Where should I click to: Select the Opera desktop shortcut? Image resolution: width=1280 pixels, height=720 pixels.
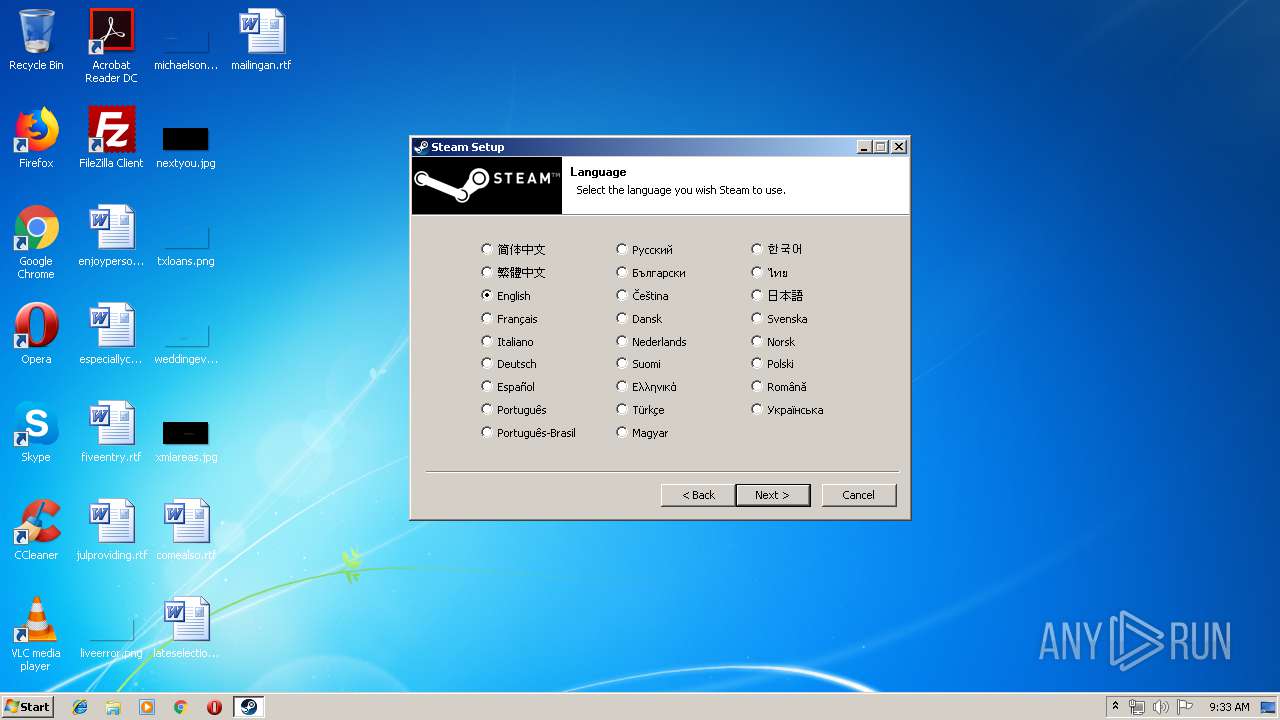click(x=36, y=334)
